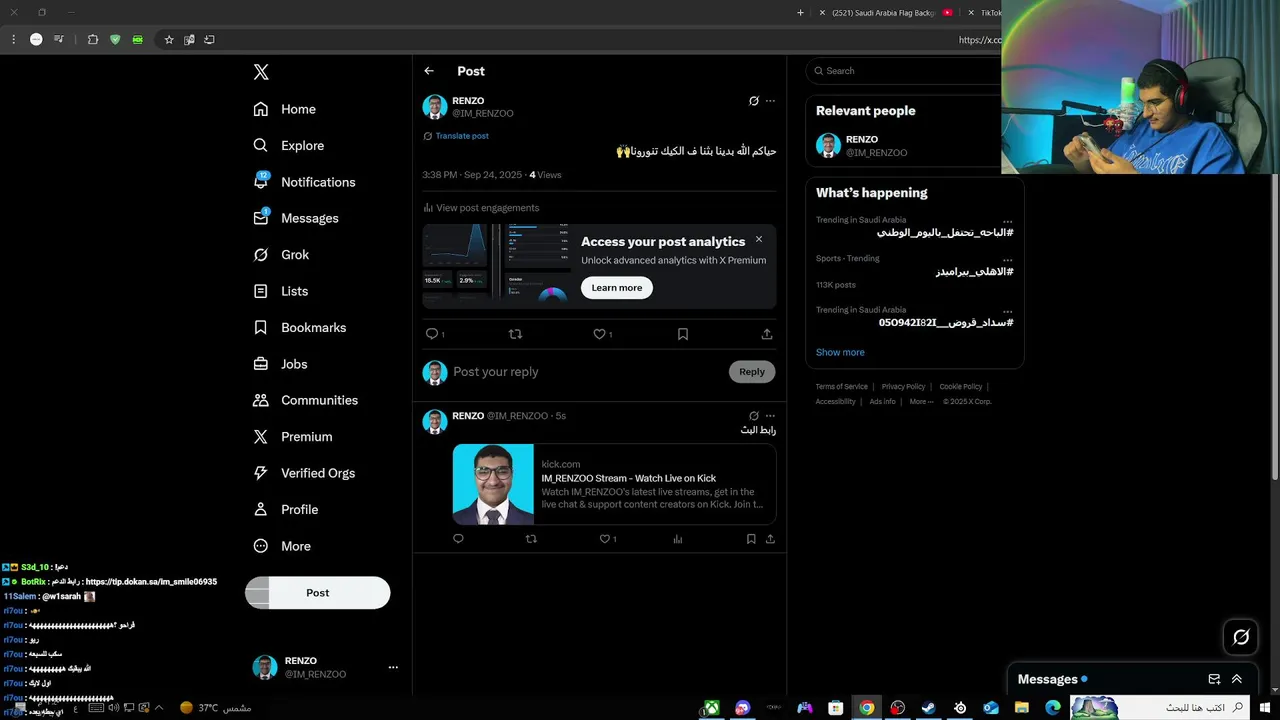Viewport: 1280px width, 720px height.
Task: Click the sidebar Post button
Action: 318,593
